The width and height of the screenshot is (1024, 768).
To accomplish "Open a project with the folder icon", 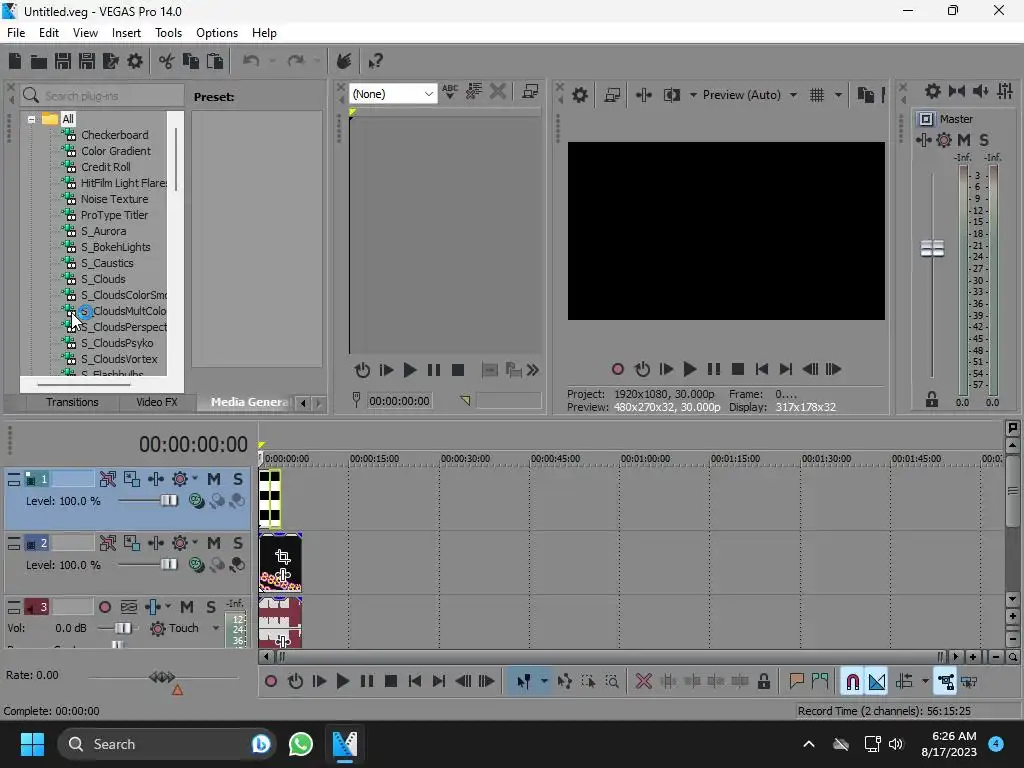I will coord(39,61).
